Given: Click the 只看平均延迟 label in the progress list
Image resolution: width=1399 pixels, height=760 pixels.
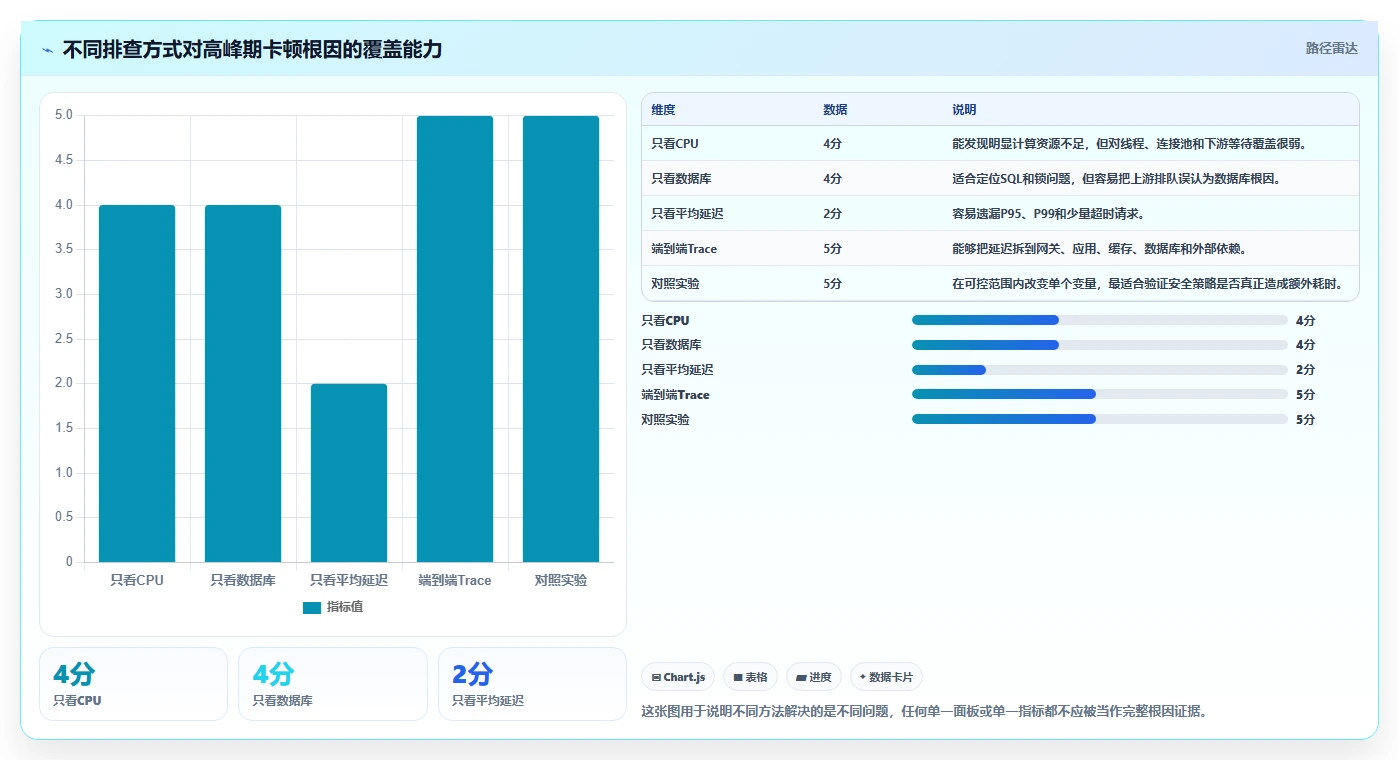Looking at the screenshot, I should coord(677,370).
